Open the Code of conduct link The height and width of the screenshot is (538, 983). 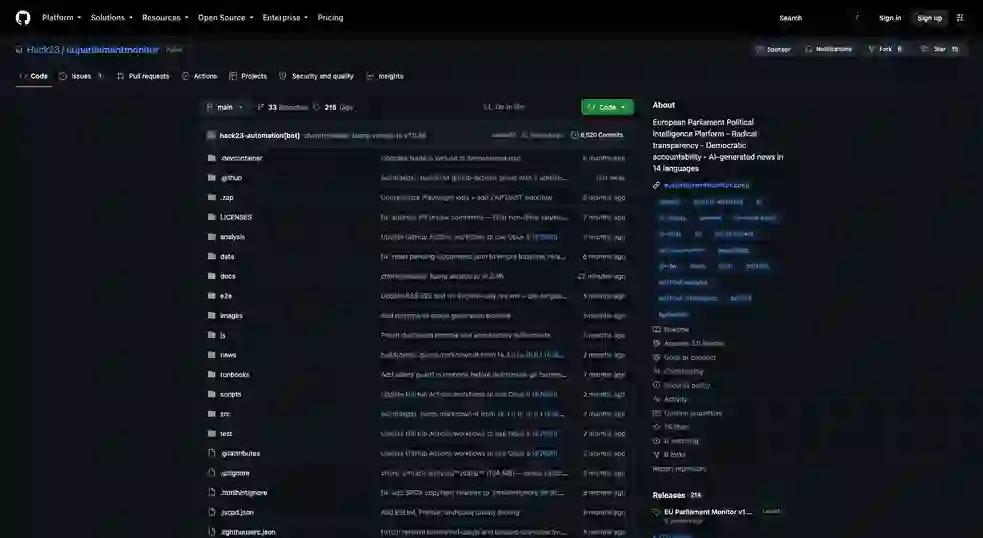tap(690, 357)
